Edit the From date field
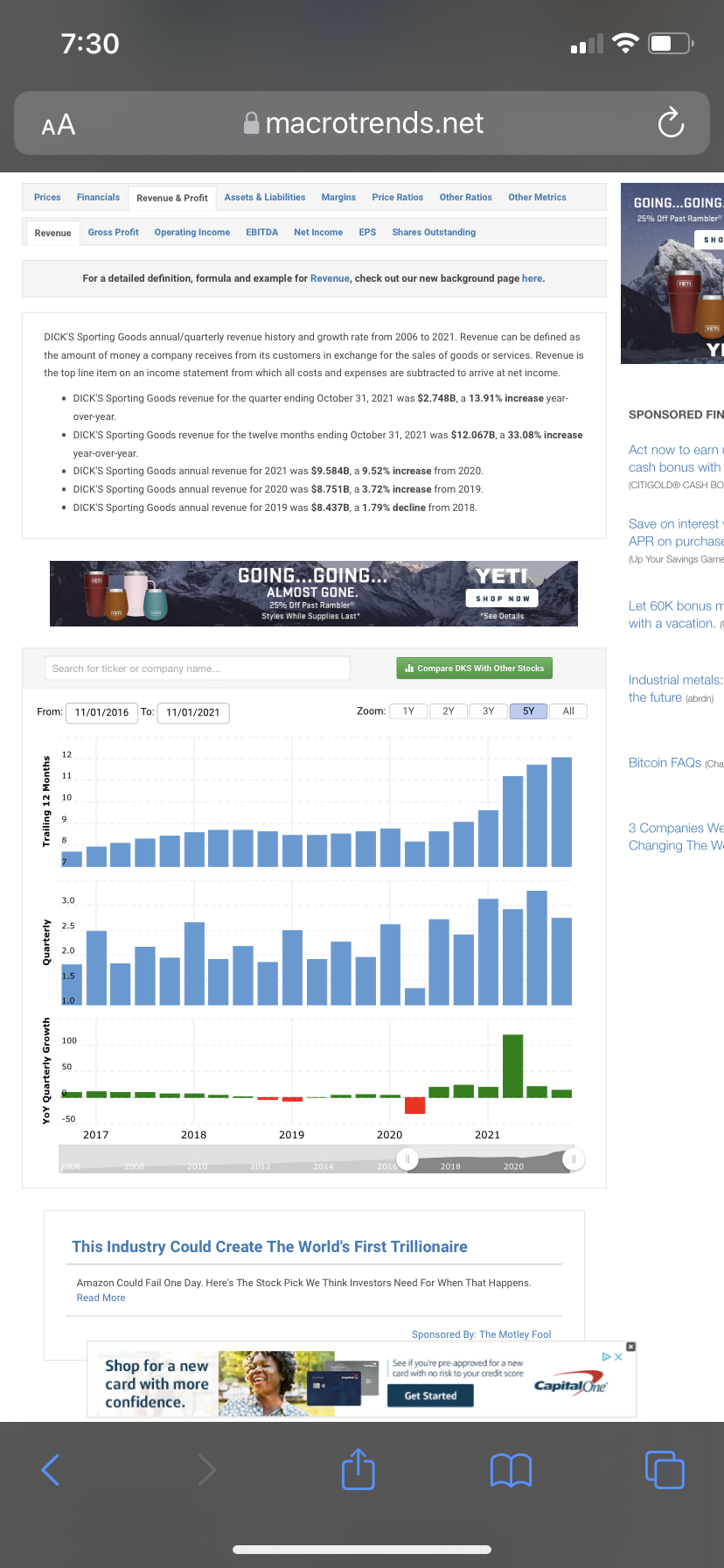Screen dimensions: 724x1568 [101, 712]
